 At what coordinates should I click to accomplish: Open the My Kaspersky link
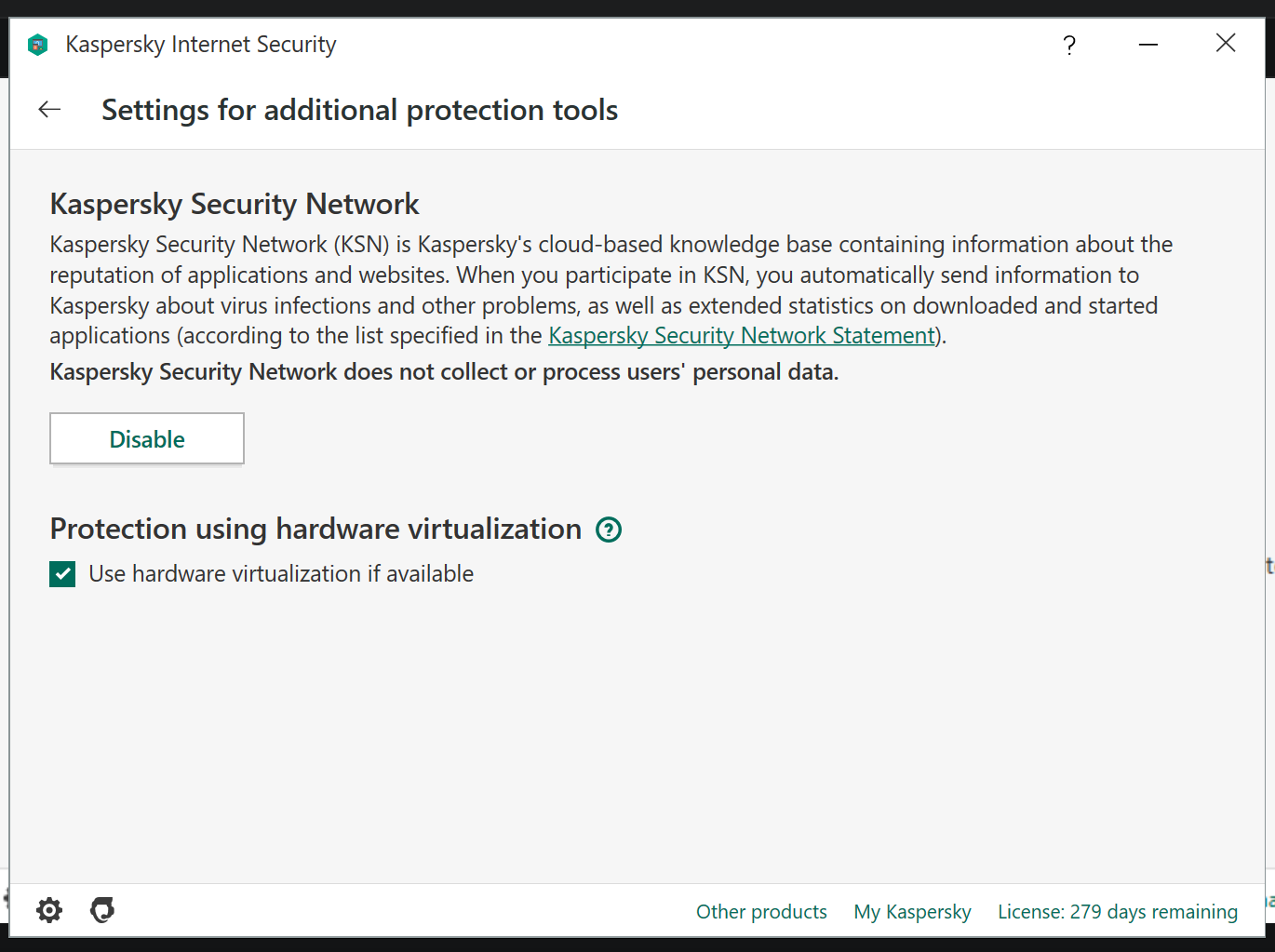912,912
